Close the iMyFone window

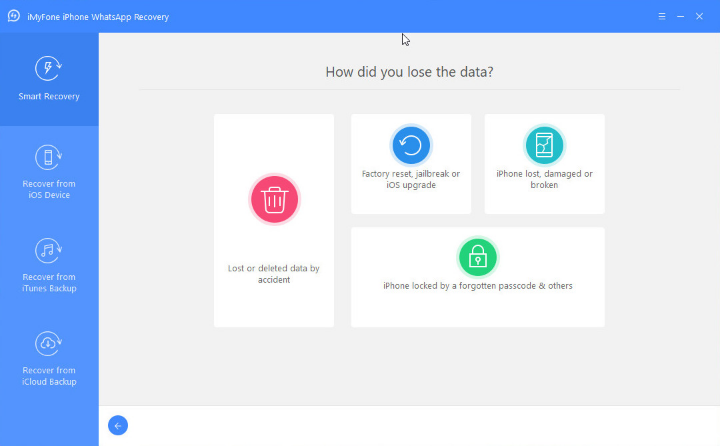[699, 17]
